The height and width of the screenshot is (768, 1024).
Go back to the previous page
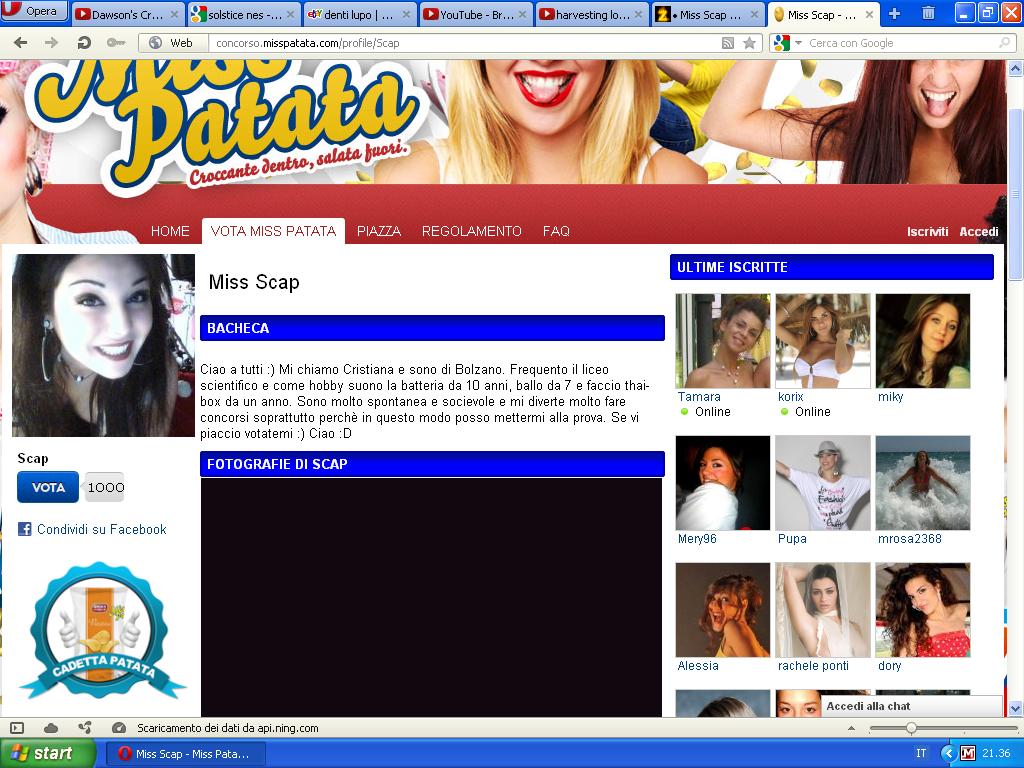21,43
